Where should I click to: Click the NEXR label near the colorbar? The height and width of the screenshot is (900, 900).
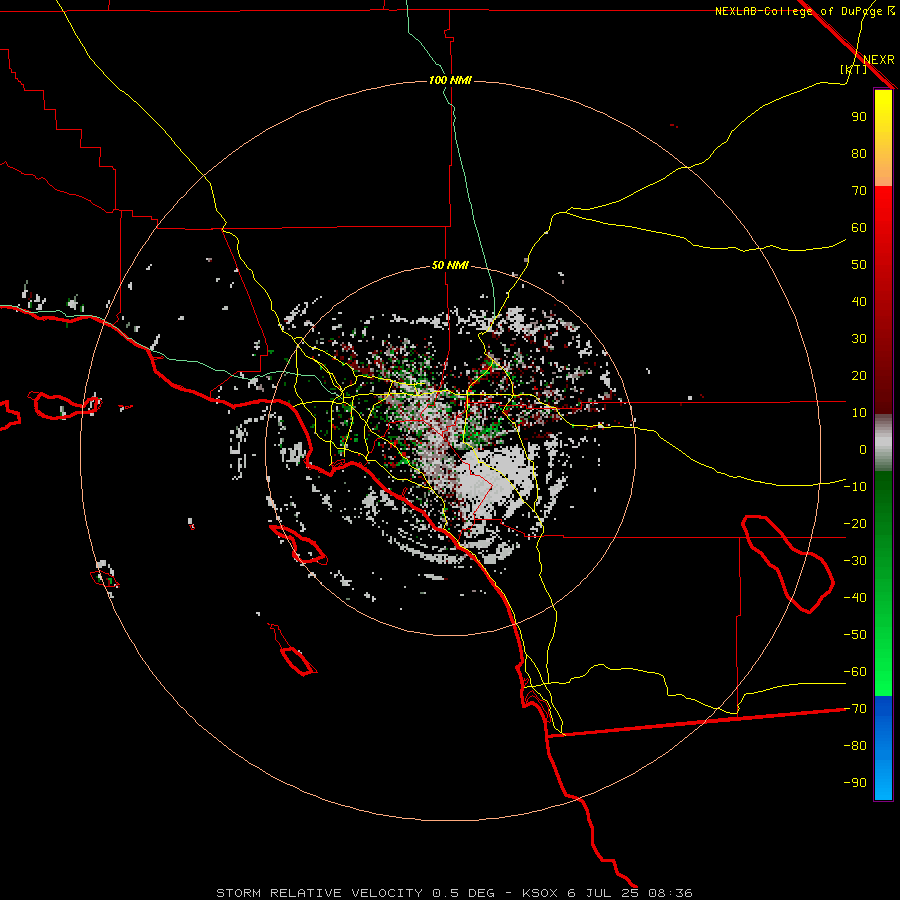coord(879,60)
